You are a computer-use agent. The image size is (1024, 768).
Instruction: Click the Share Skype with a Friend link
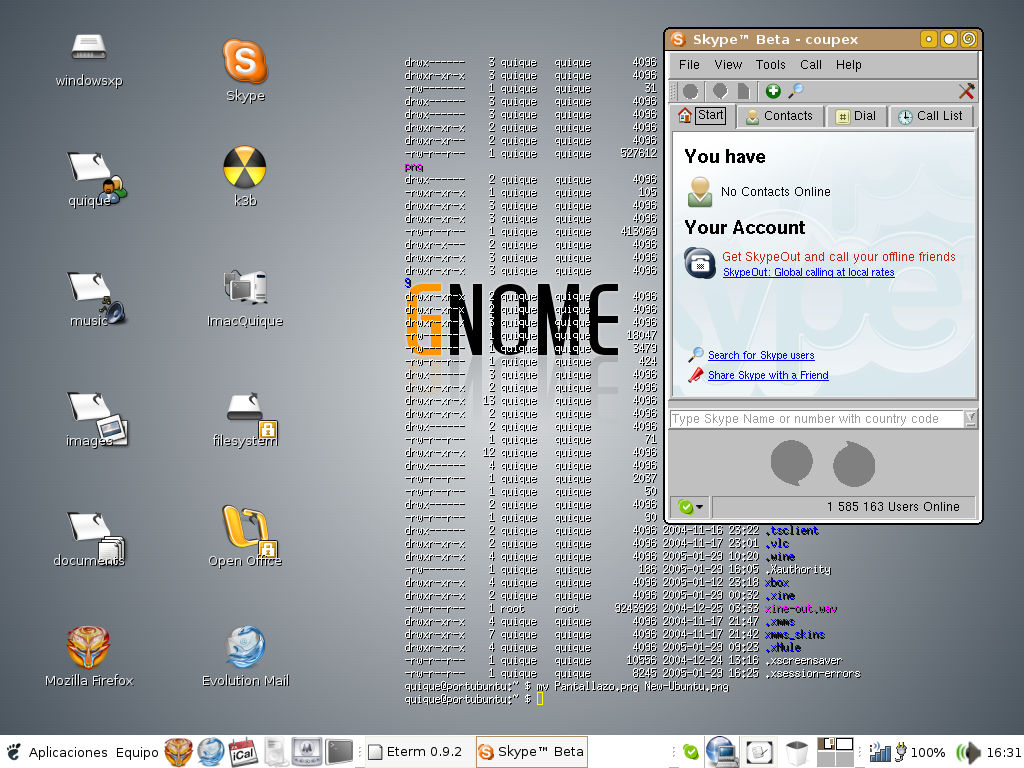point(767,375)
